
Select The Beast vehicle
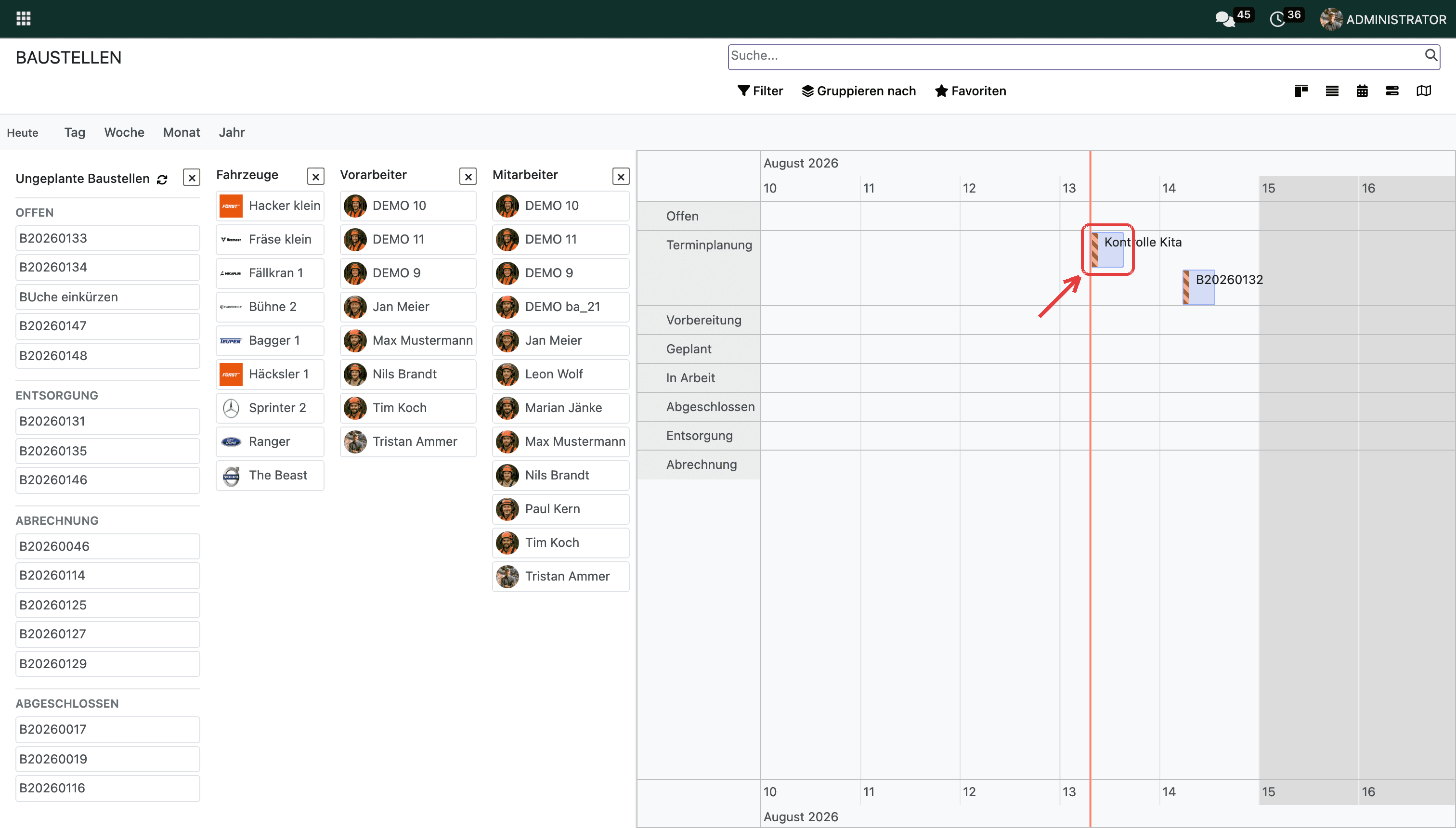pyautogui.click(x=270, y=476)
